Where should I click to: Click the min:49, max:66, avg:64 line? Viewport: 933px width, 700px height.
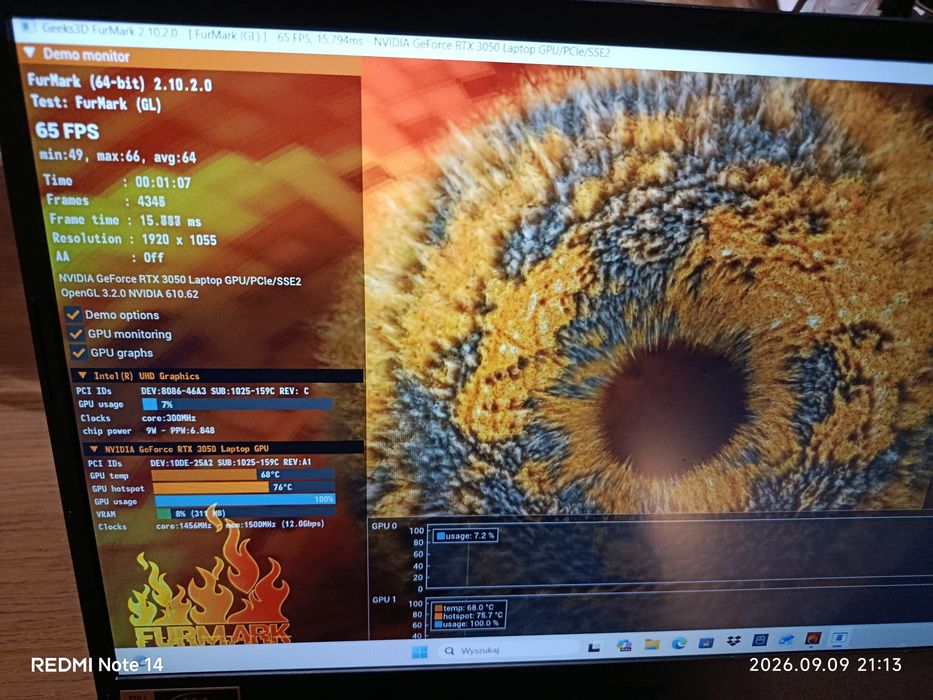pos(117,157)
